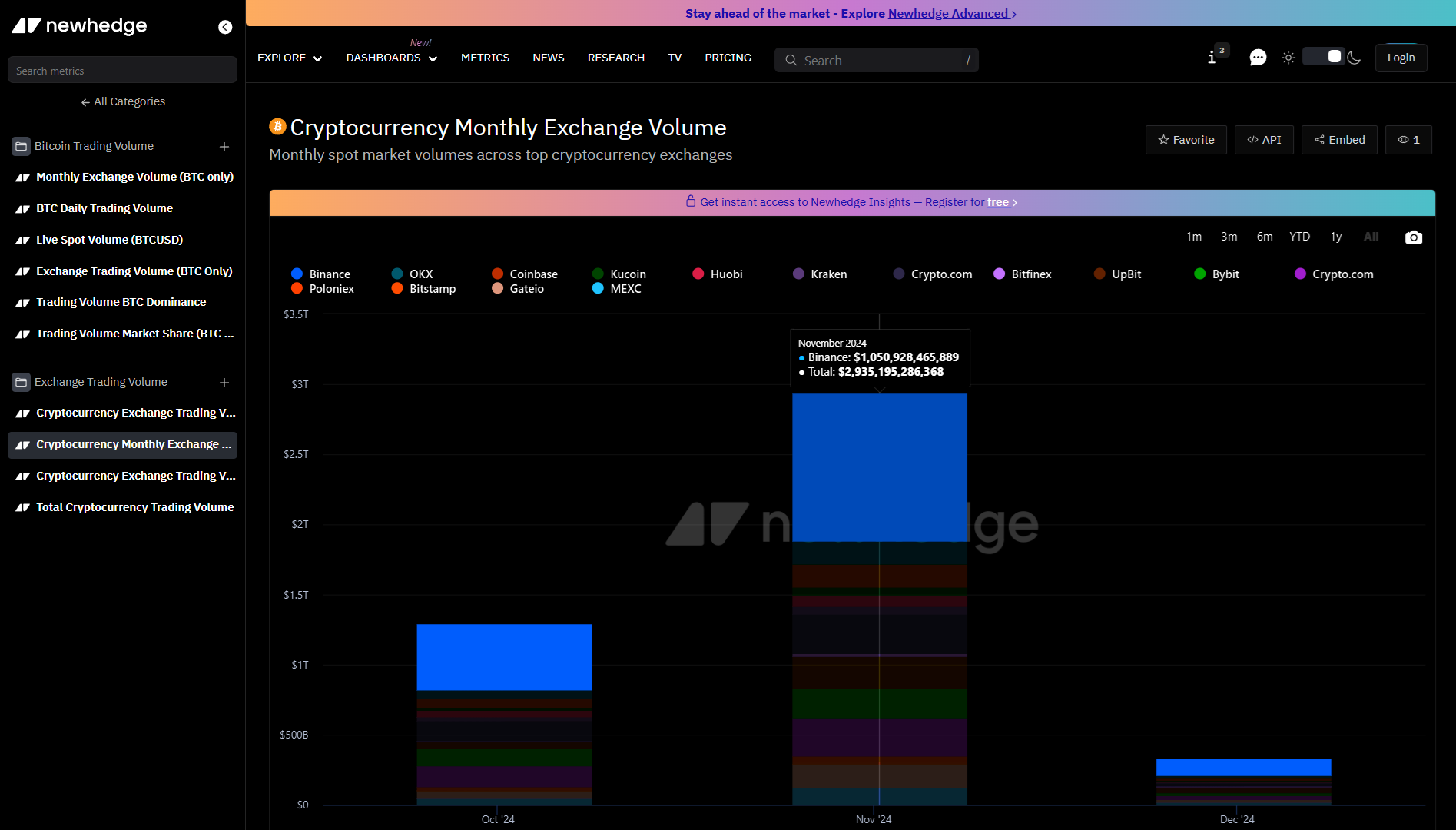Open the RESEARCH menu item
1456x830 pixels.
point(616,58)
